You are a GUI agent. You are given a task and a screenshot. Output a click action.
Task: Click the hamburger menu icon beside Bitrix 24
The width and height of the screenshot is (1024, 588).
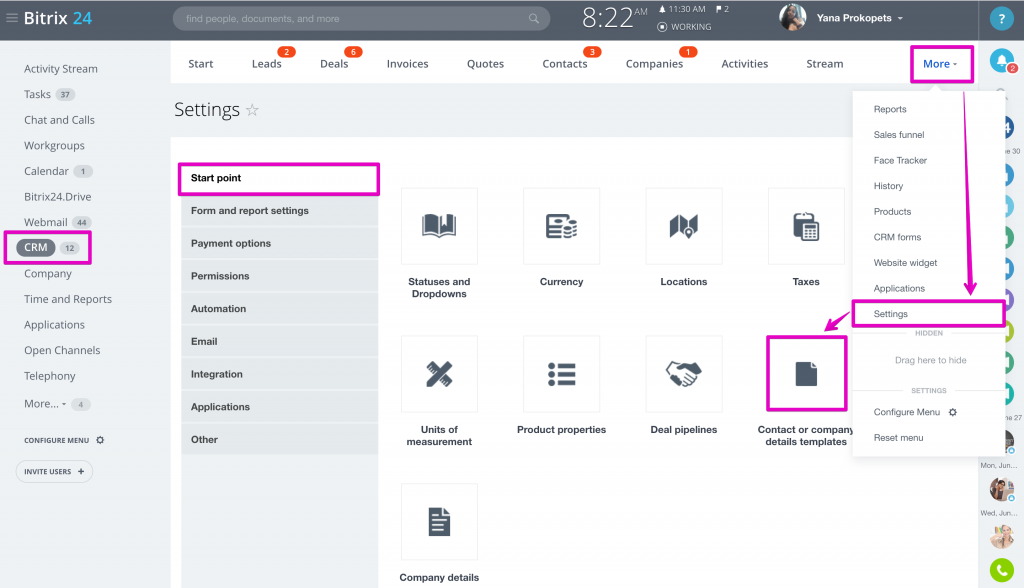(x=12, y=18)
